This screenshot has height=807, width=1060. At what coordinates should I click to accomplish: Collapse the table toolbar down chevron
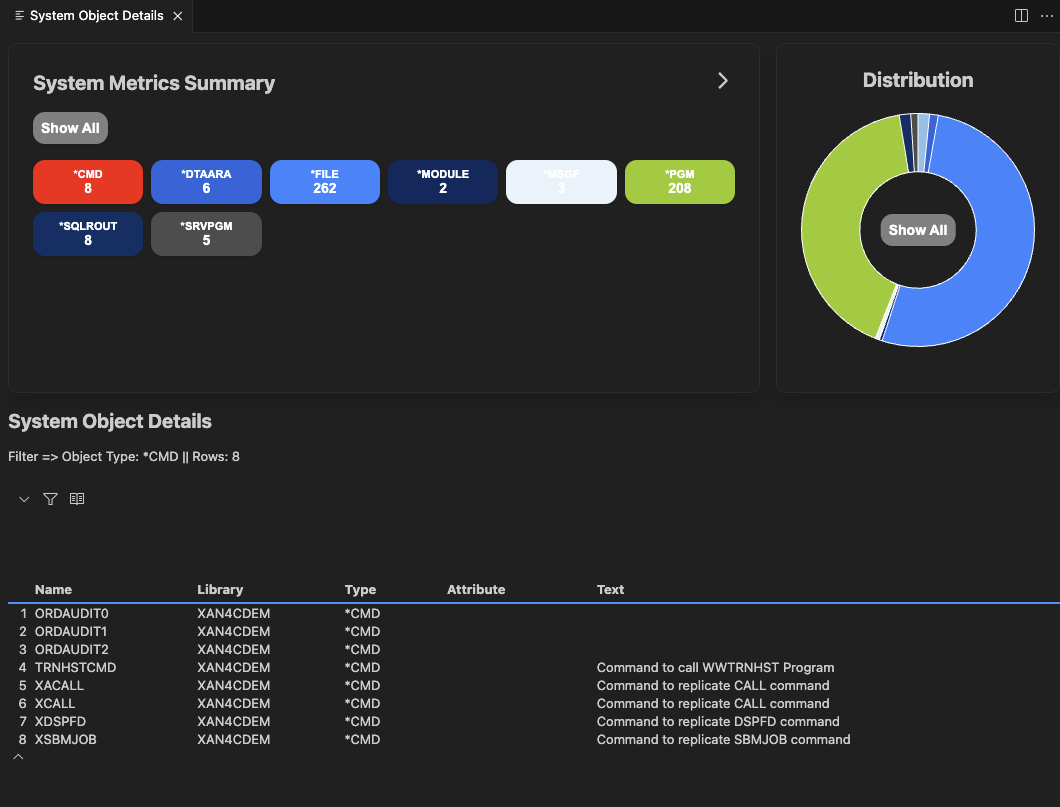pyautogui.click(x=24, y=499)
